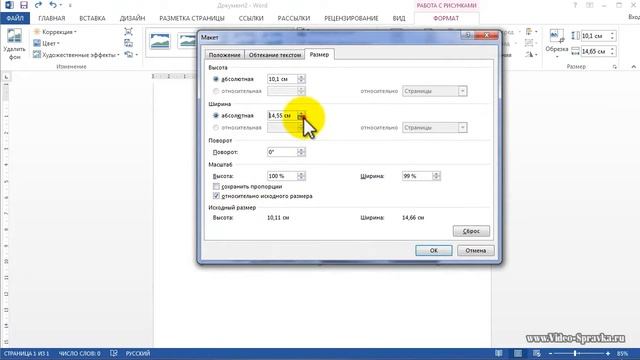Select относительная radio under Ширина
The image size is (640, 360).
coord(216,128)
